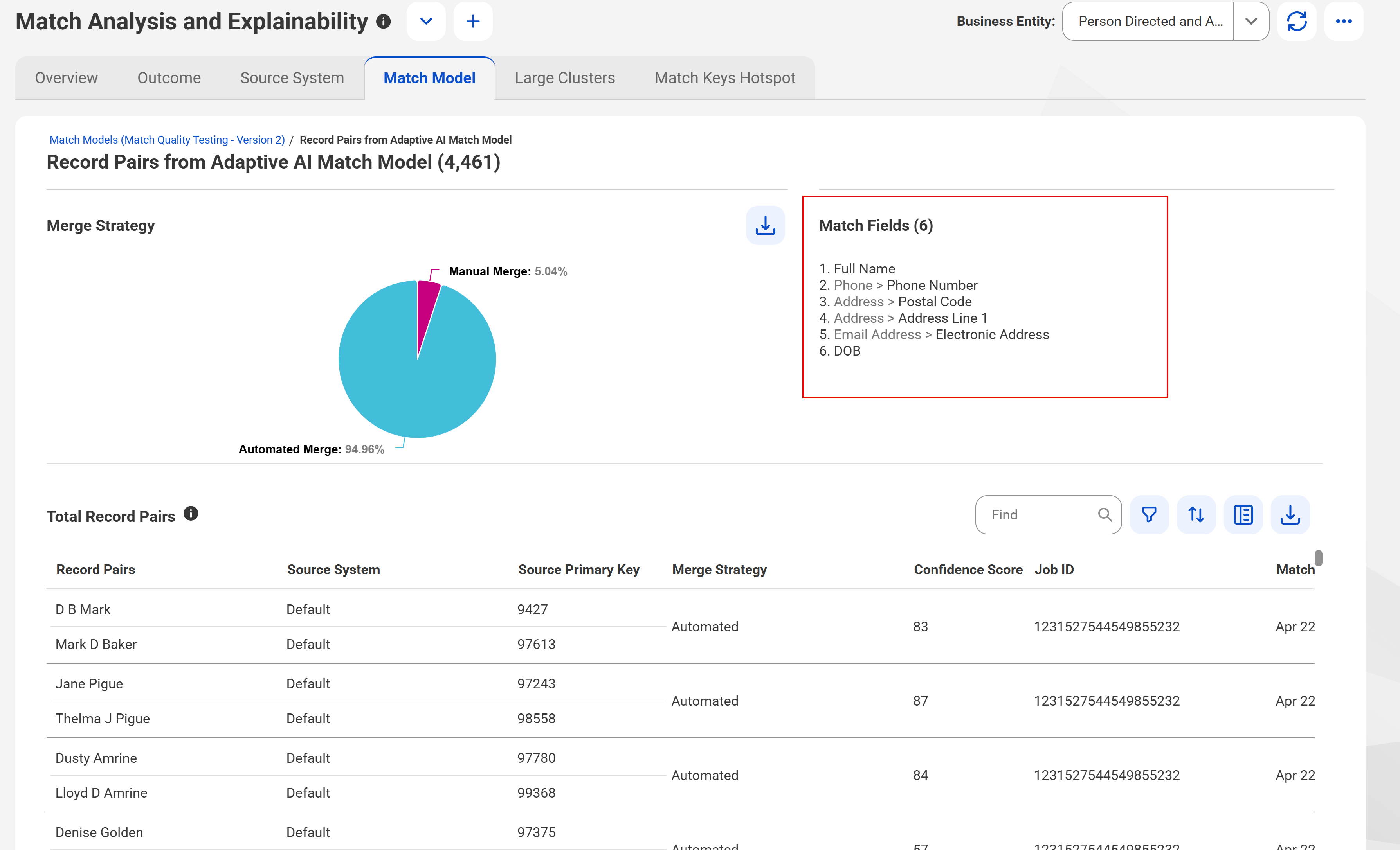Click the Source System column header

[333, 570]
